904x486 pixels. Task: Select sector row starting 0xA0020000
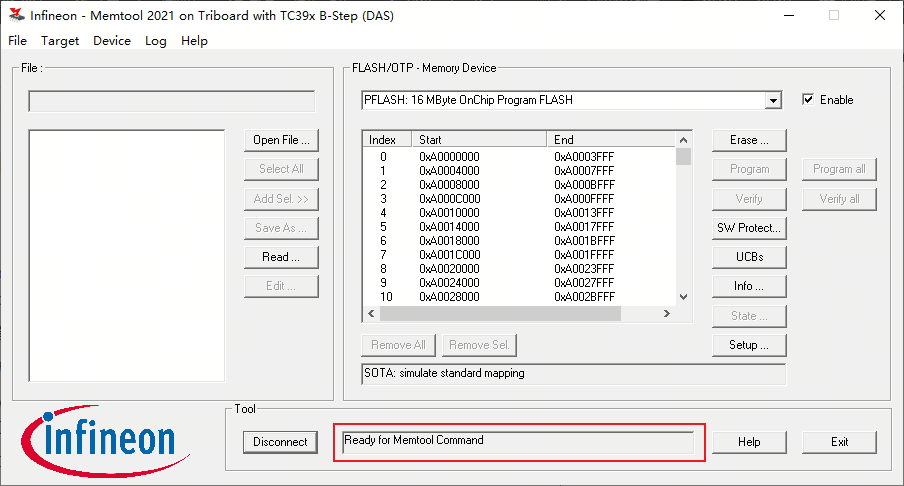pyautogui.click(x=519, y=269)
